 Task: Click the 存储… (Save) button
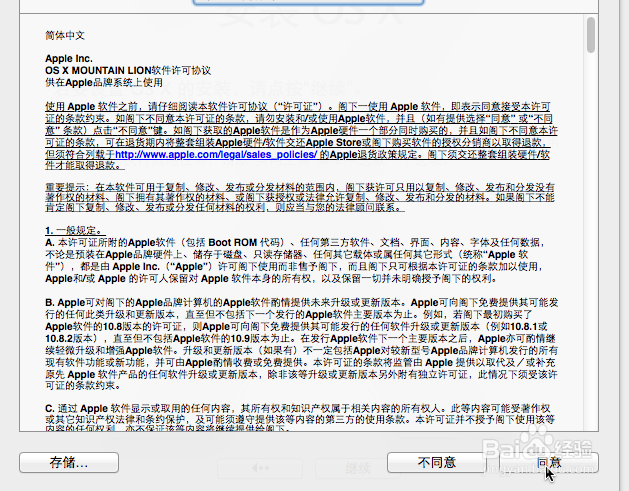pyautogui.click(x=69, y=463)
